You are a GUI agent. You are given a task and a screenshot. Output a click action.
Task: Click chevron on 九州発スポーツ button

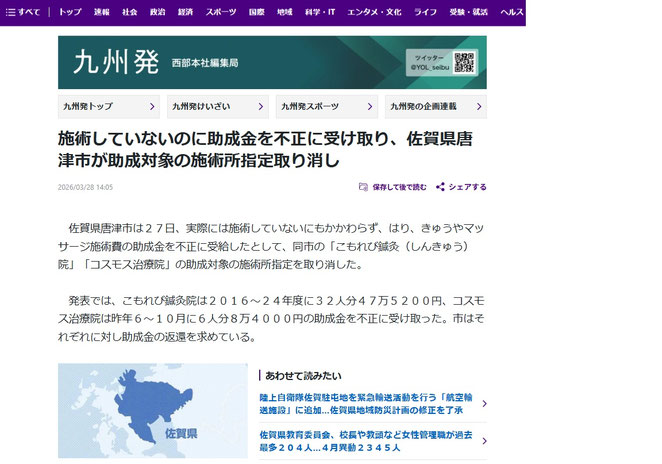click(x=370, y=107)
